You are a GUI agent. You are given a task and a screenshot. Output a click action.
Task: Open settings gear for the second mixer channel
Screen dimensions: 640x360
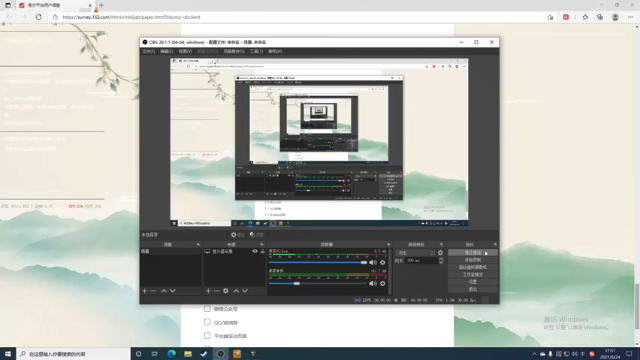382,283
